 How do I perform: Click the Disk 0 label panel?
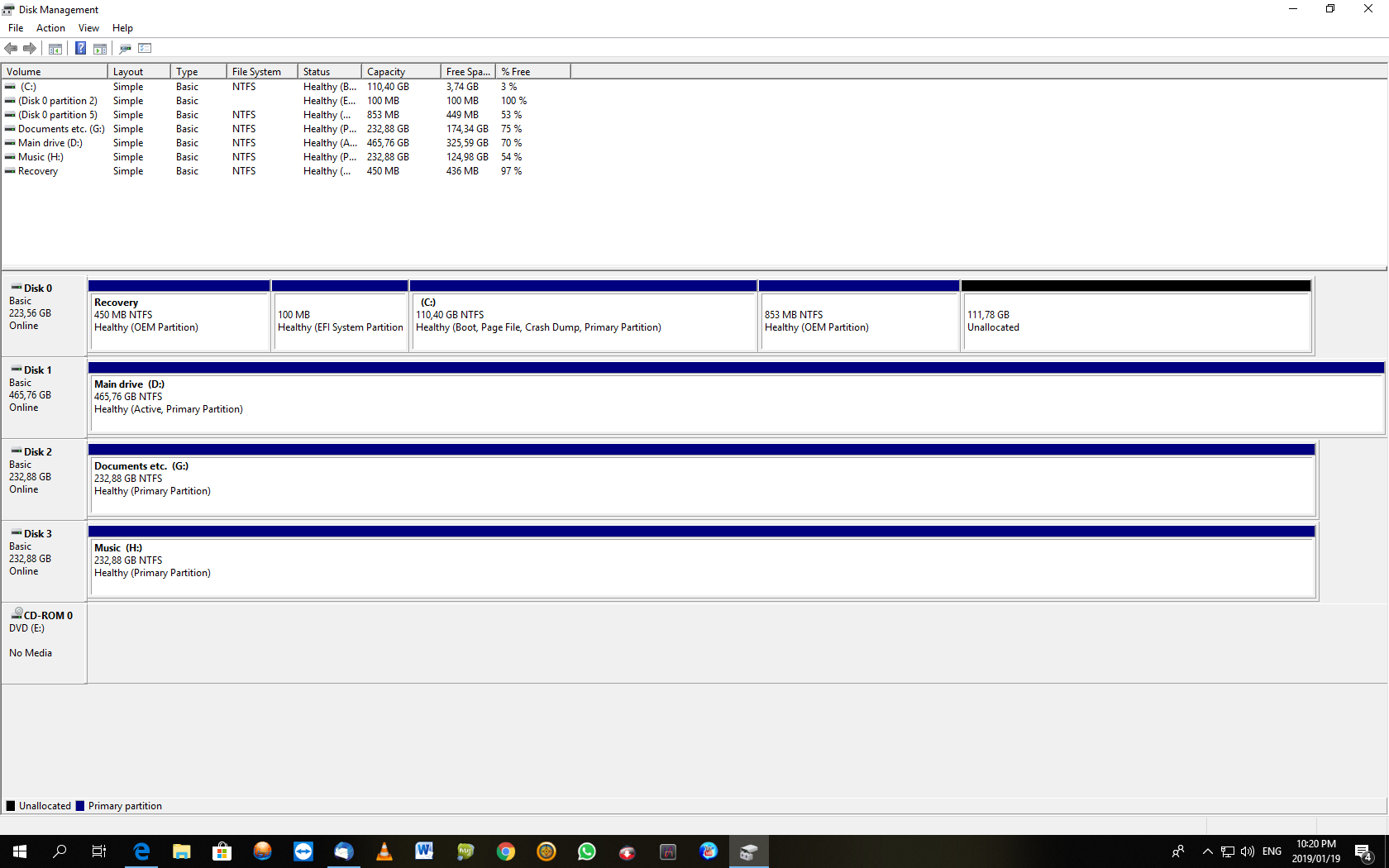click(44, 316)
